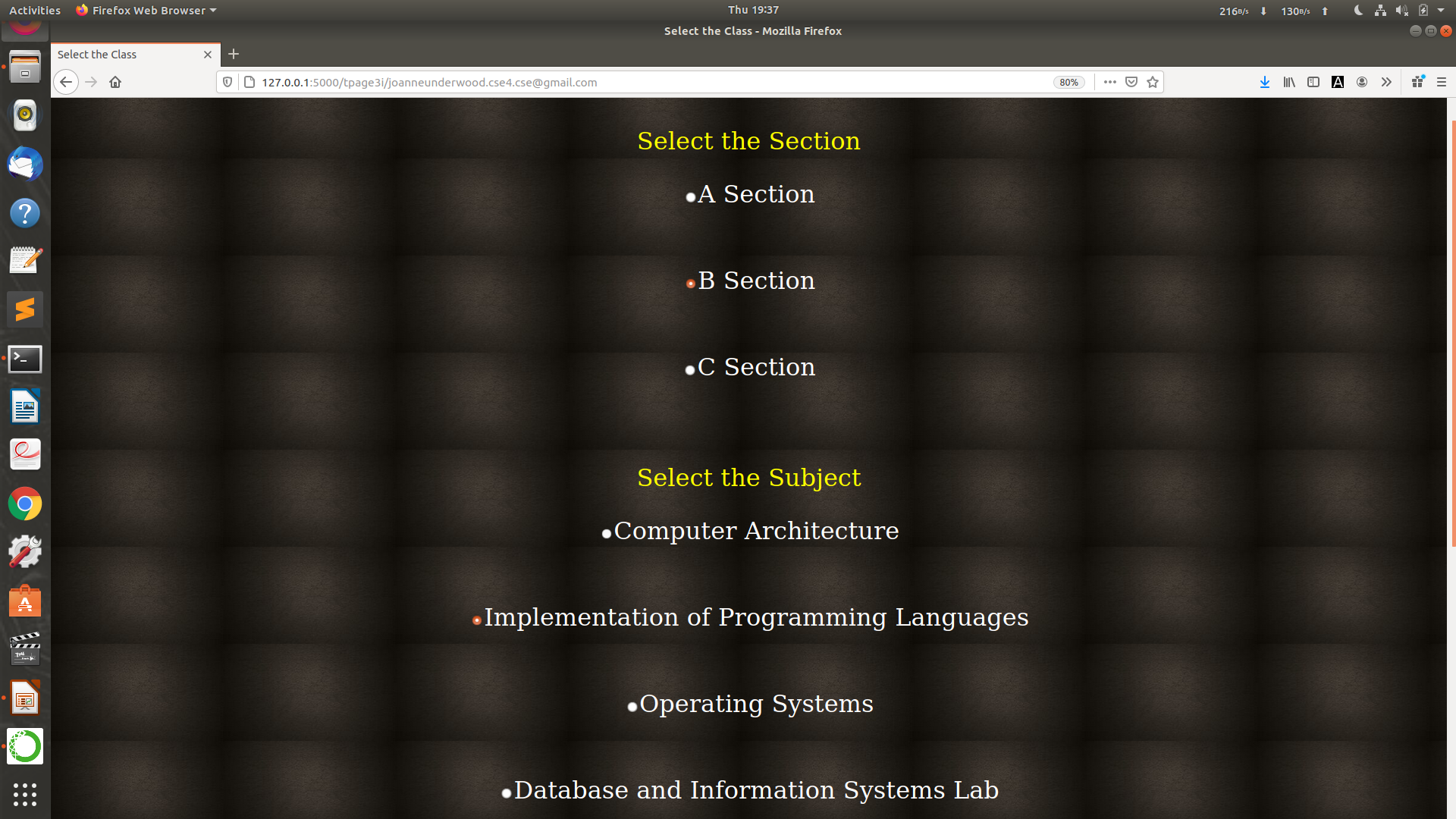Bookmark this page with star icon
Screen dimensions: 1456x819
tap(1153, 82)
